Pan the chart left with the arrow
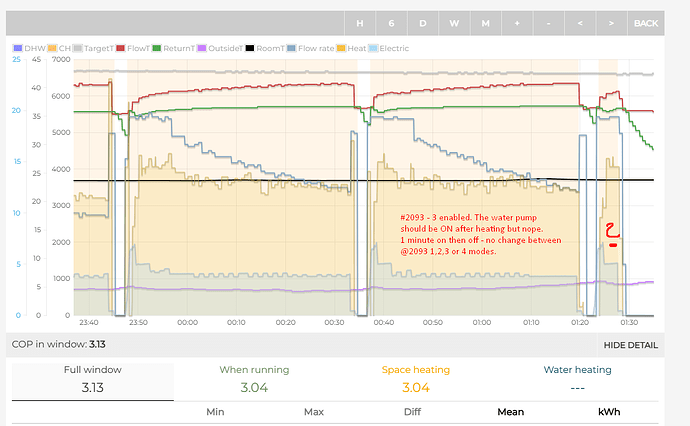 click(x=579, y=23)
